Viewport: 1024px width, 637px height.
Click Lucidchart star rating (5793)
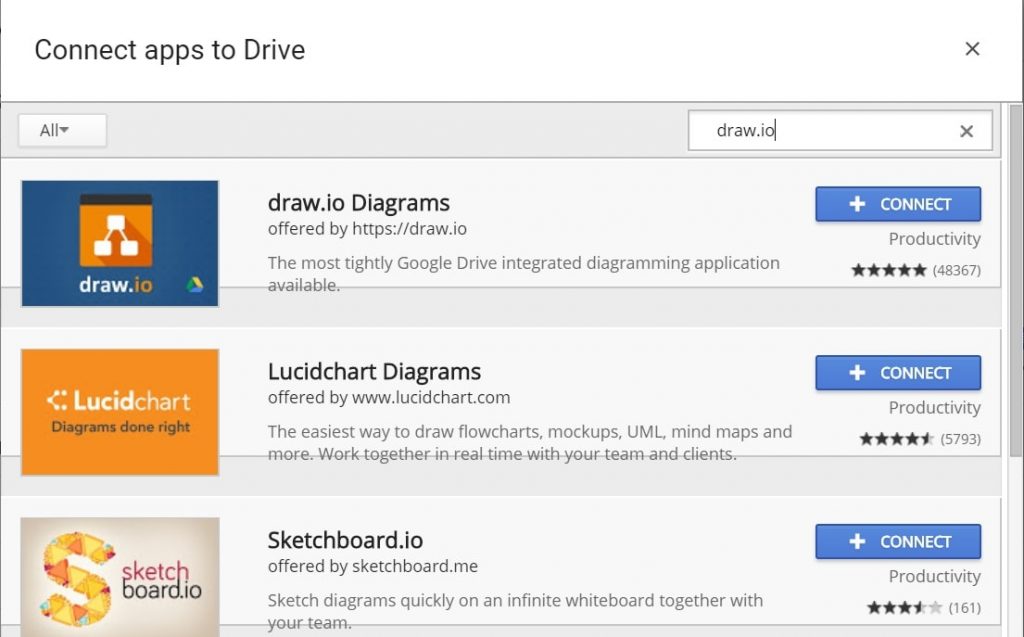click(x=920, y=438)
